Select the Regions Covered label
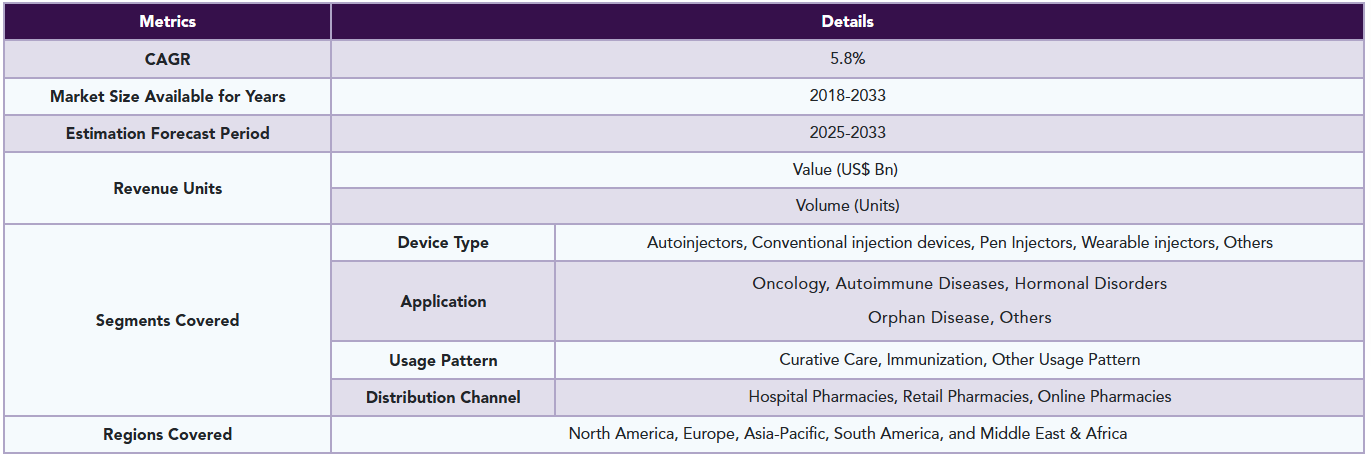The height and width of the screenshot is (457, 1371). [167, 434]
